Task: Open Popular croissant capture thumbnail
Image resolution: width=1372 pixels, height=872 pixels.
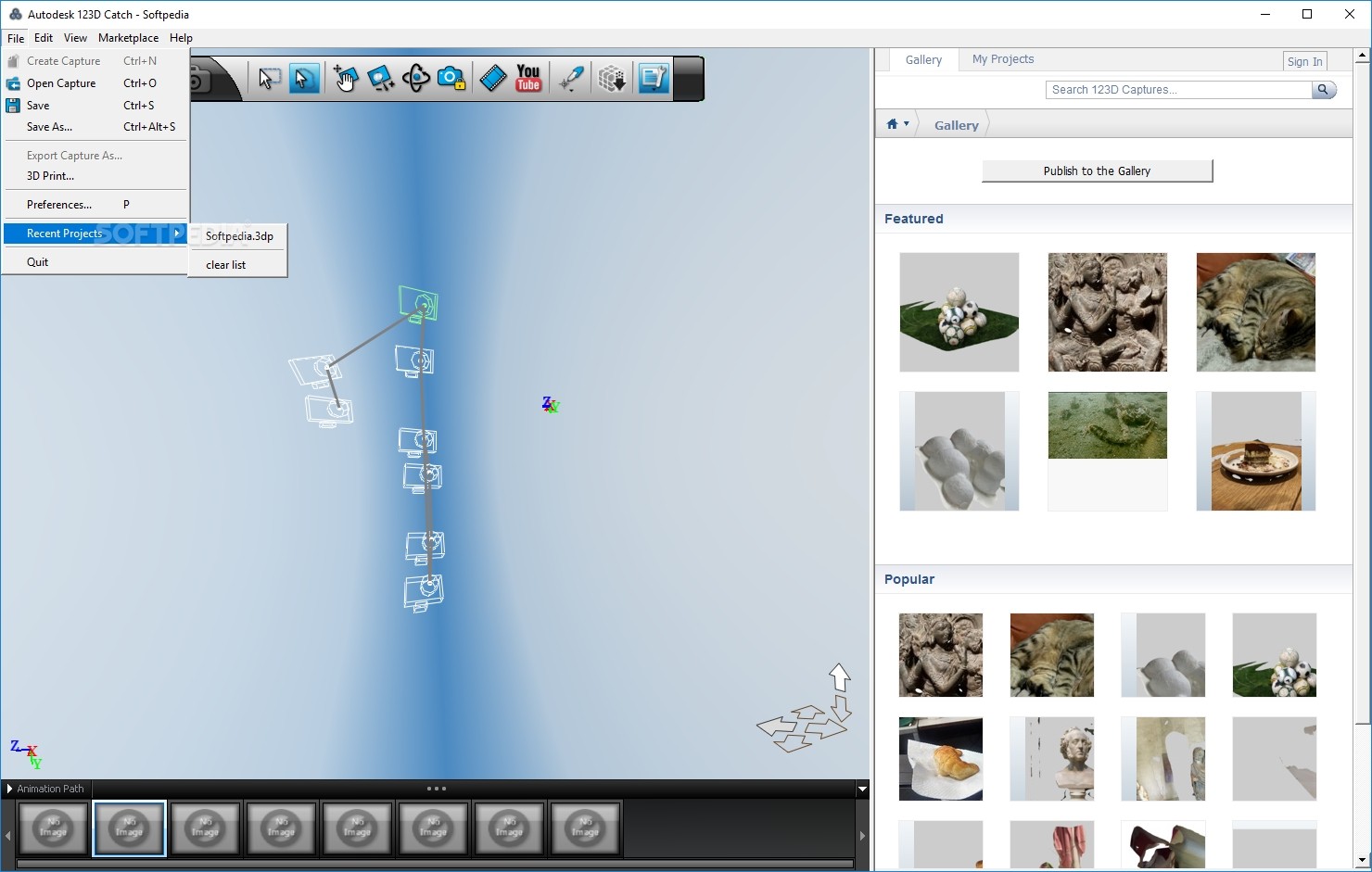Action: pos(941,758)
